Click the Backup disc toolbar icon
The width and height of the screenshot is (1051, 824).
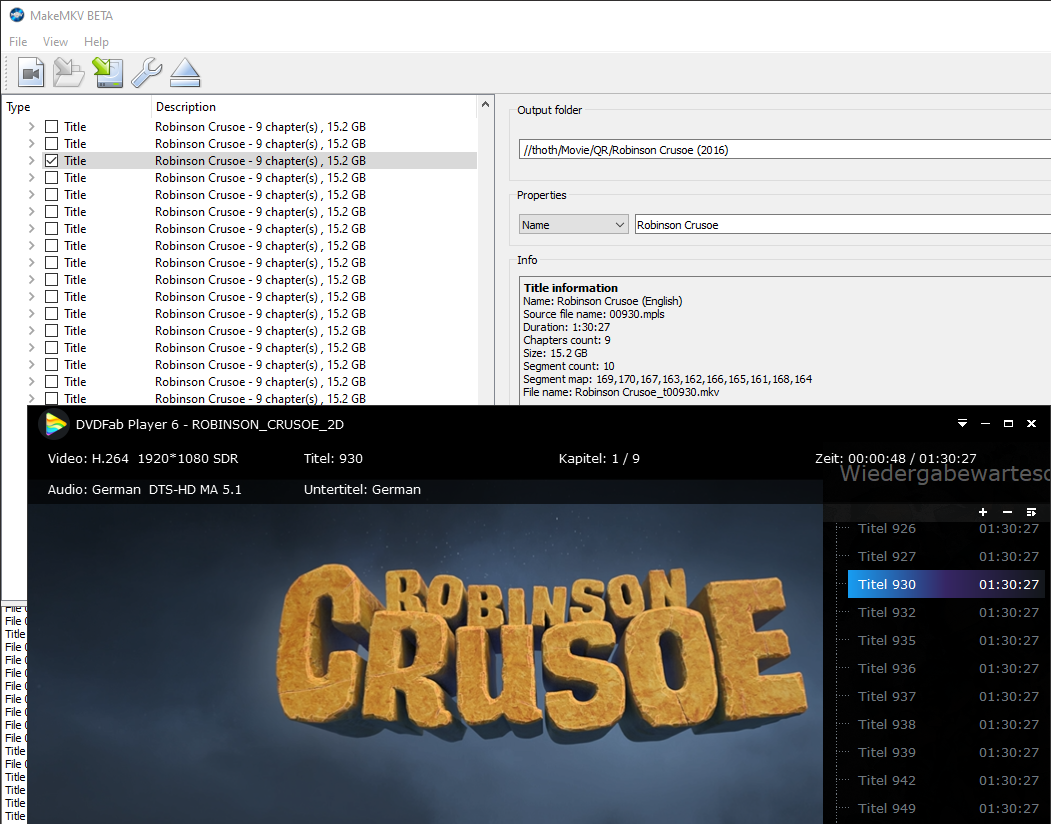pos(107,73)
